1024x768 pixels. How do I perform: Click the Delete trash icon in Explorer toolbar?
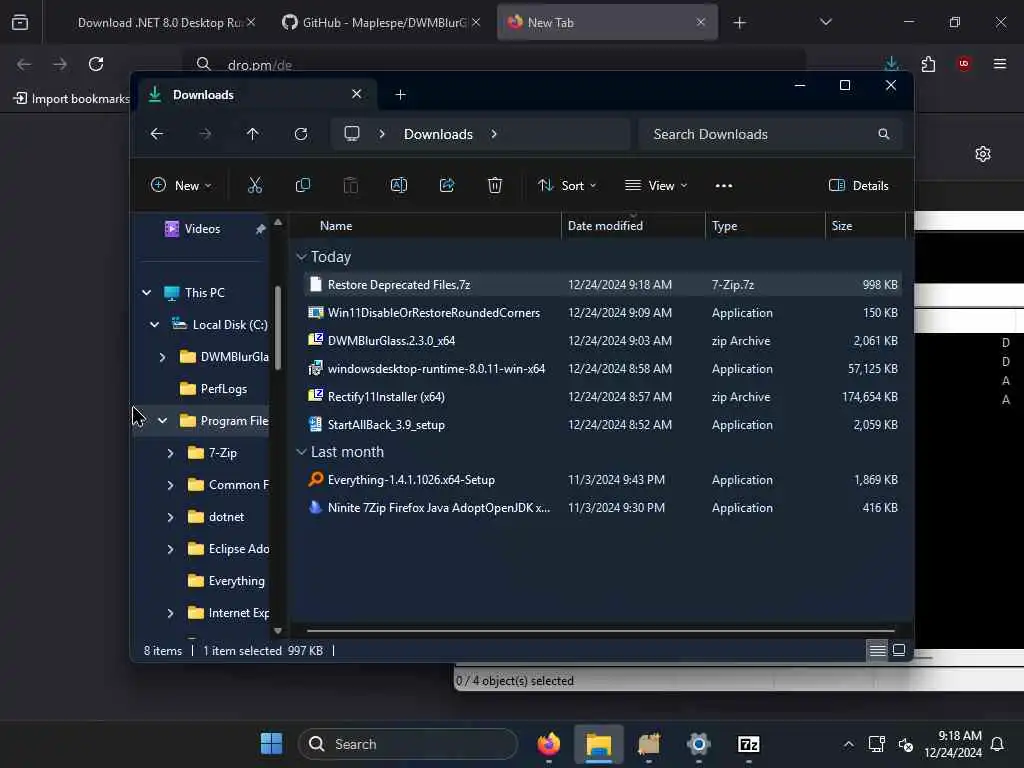coord(495,185)
